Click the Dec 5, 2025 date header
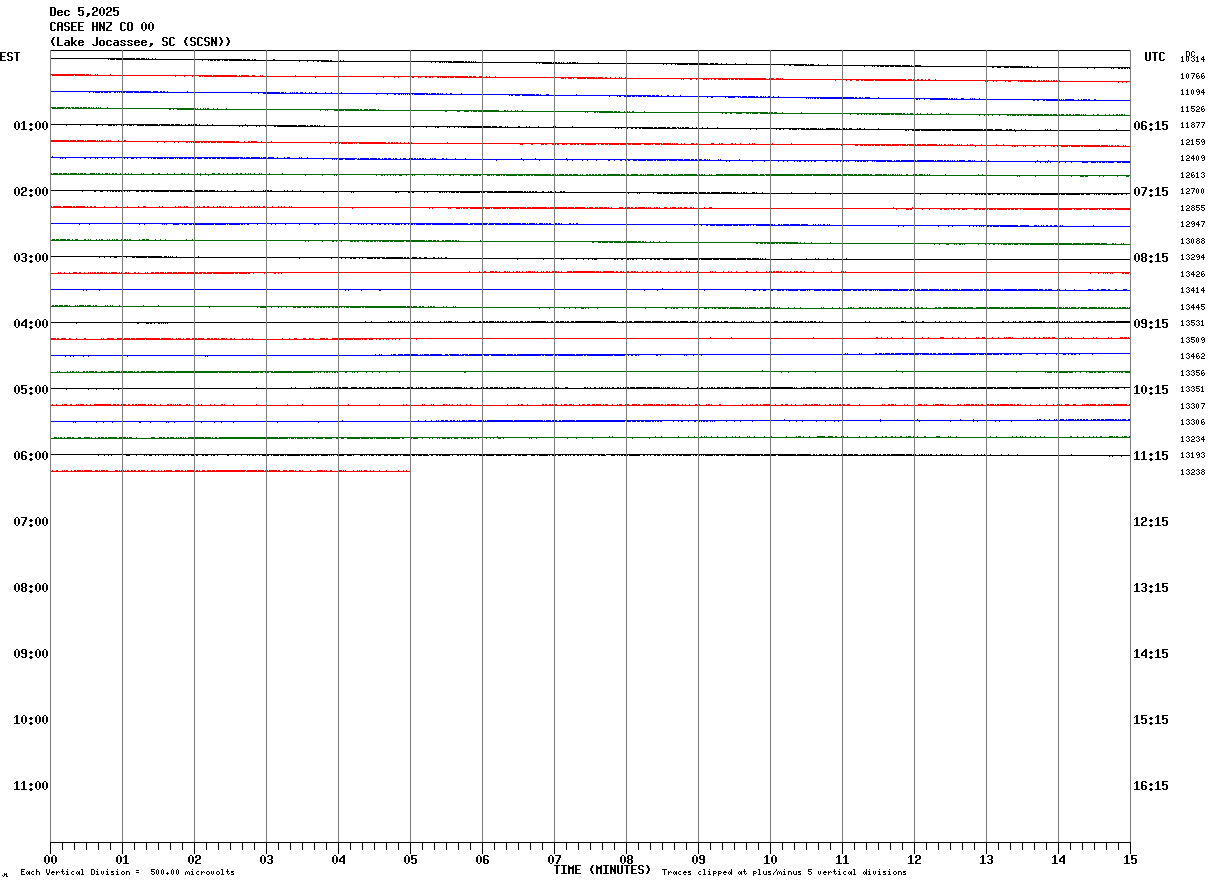The image size is (1210, 886). pyautogui.click(x=84, y=12)
